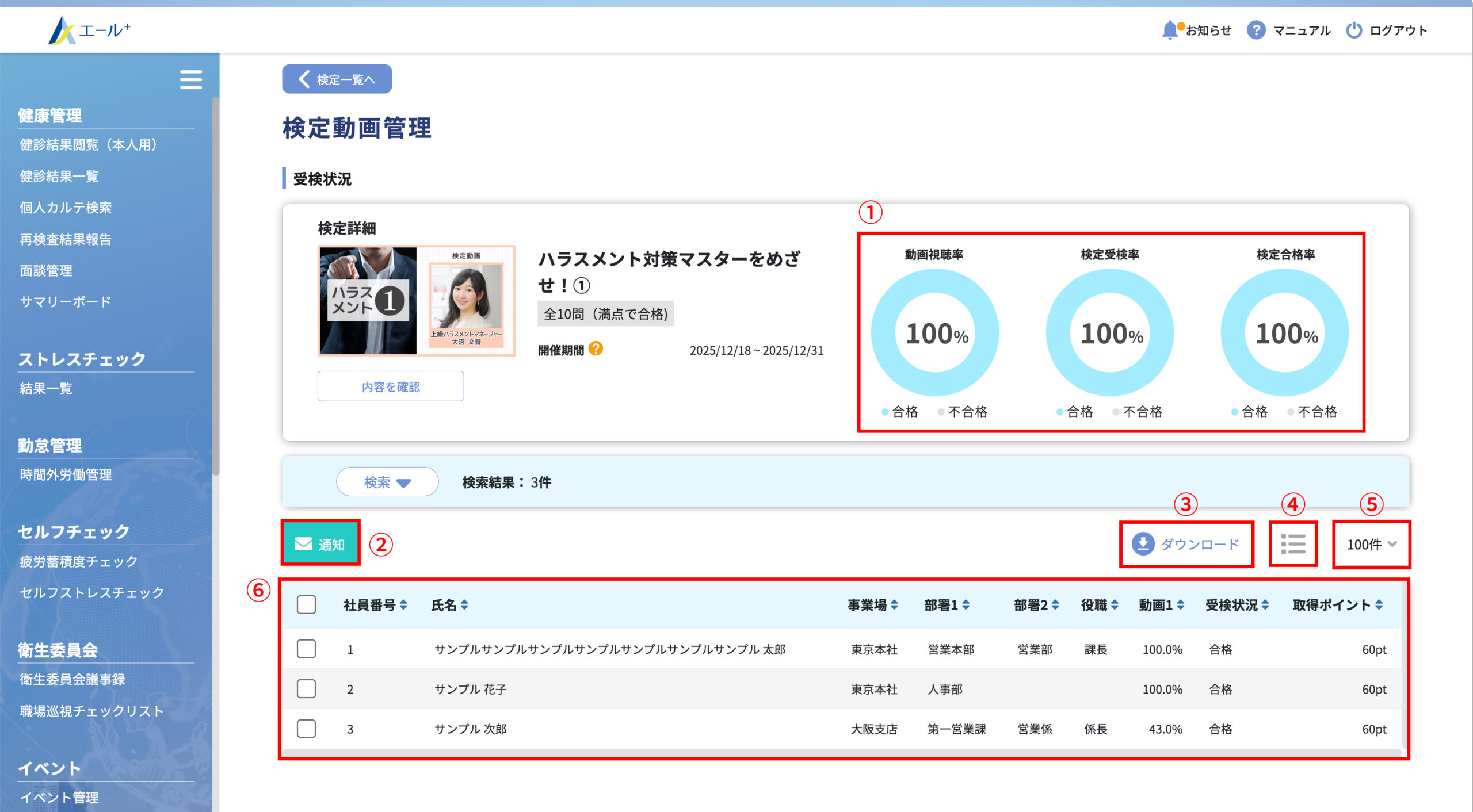Open the manual help question-mark icon
The height and width of the screenshot is (812, 1473).
point(1256,30)
